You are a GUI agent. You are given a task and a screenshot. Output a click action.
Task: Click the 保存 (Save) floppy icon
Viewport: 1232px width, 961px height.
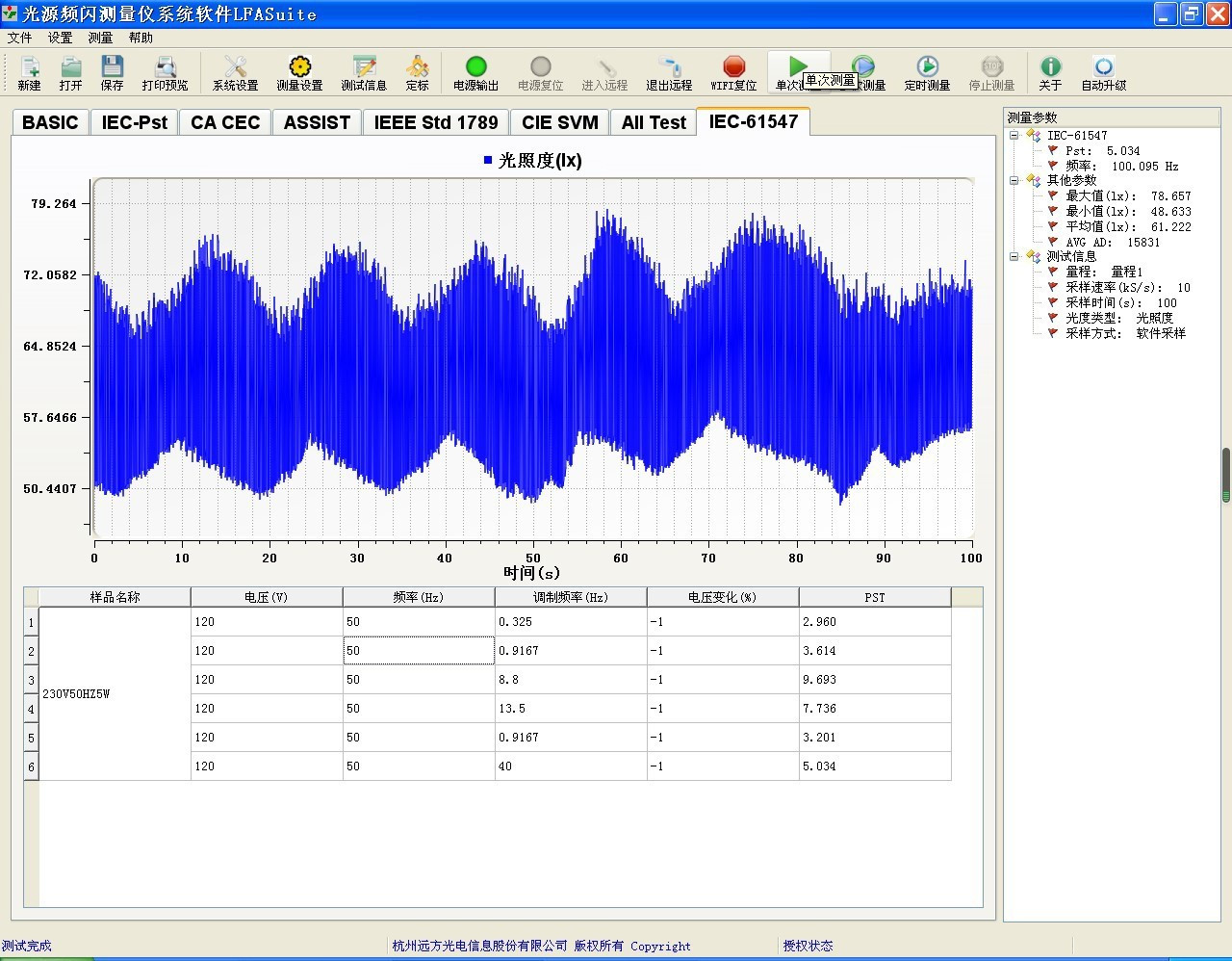pos(113,66)
